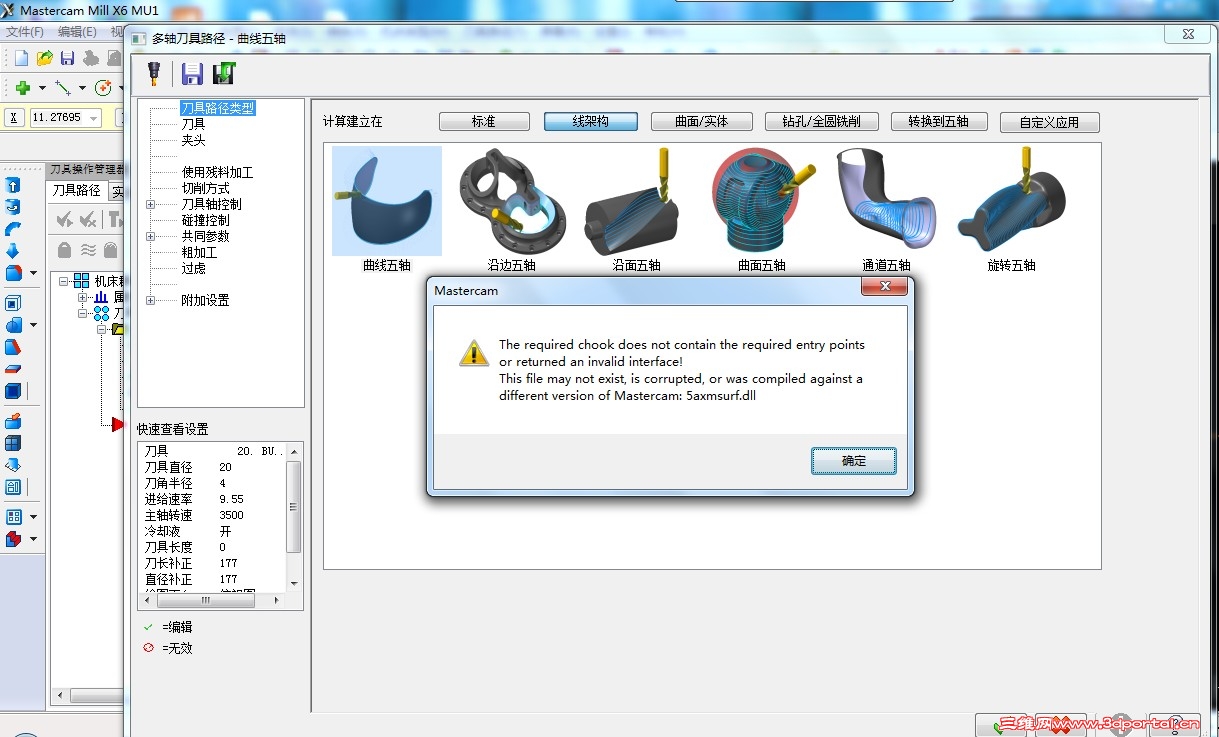The width and height of the screenshot is (1219, 737).
Task: Click the lock operation padlock icon
Action: 64,250
